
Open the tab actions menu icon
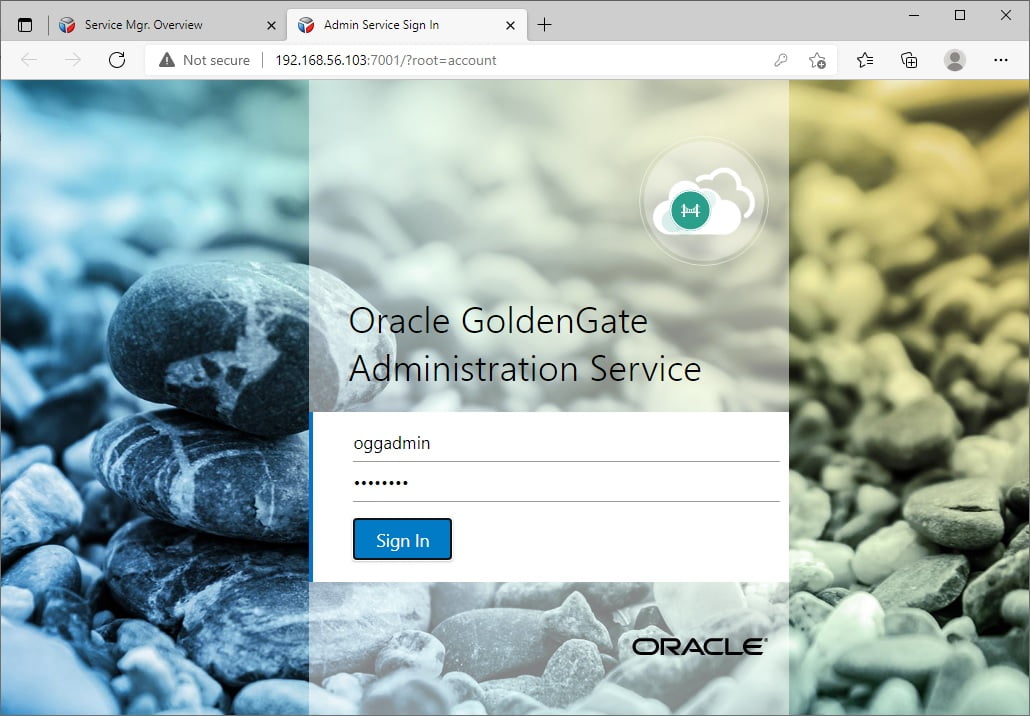pos(25,26)
